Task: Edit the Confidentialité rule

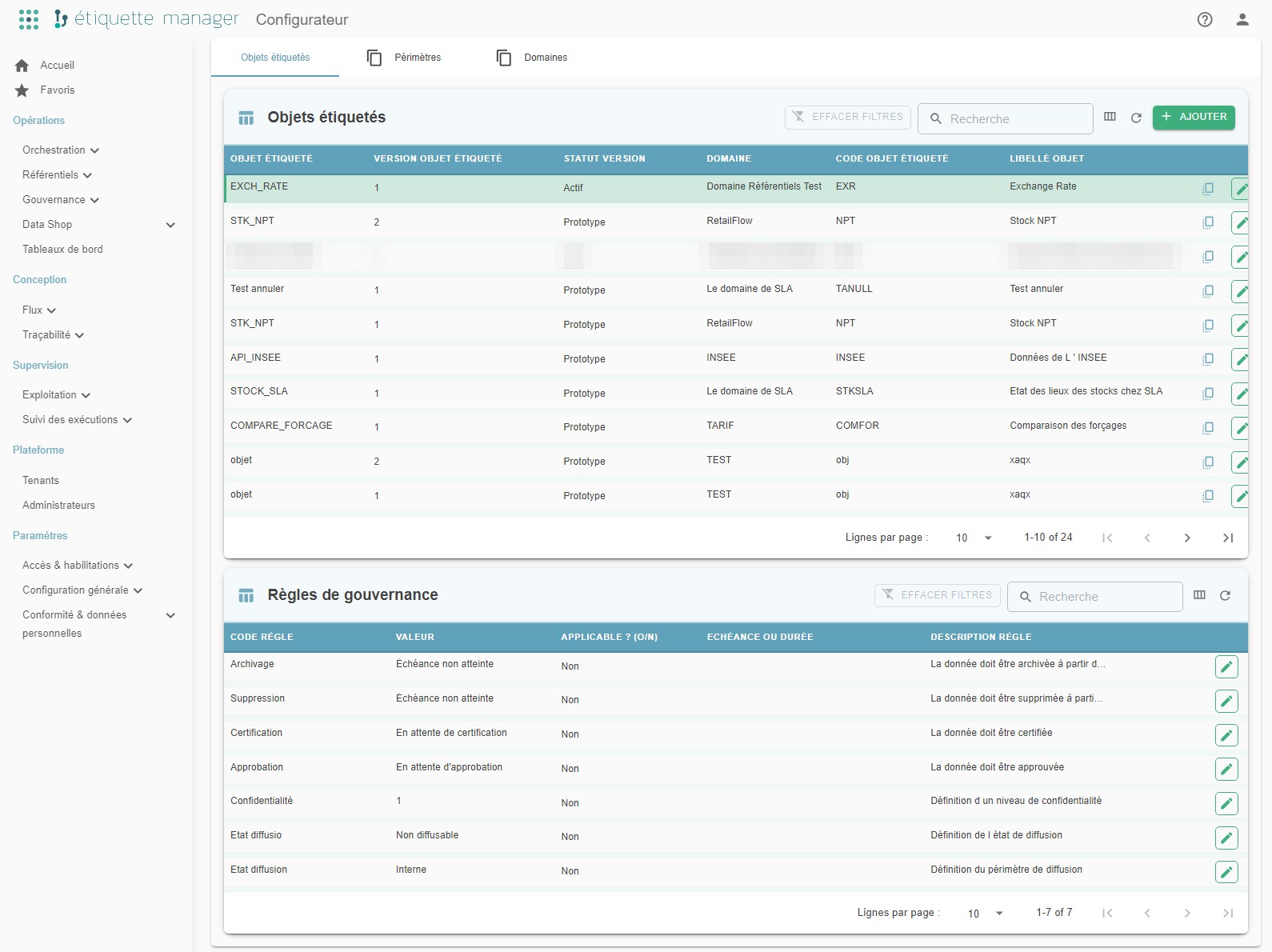Action: (1226, 803)
